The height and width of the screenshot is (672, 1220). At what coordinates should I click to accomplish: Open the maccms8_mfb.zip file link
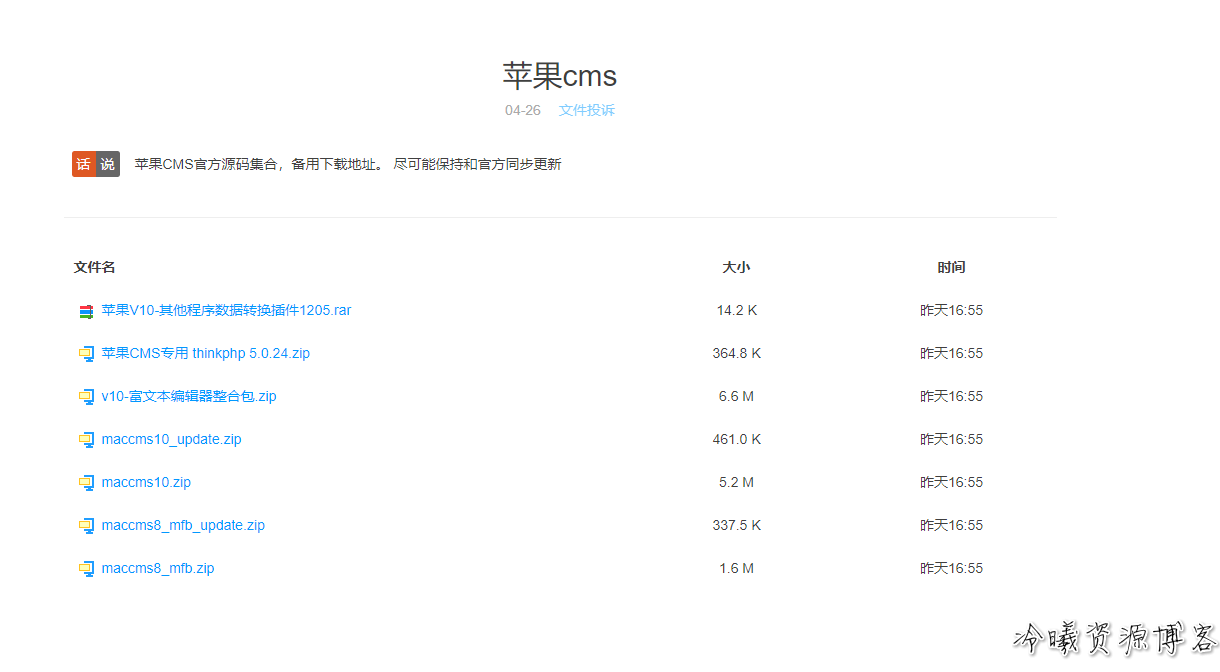[x=158, y=568]
